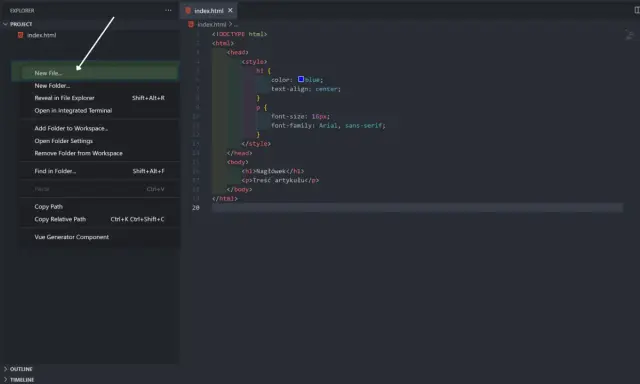Viewport: 640px width, 384px height.
Task: Click the split editor icon at top right
Action: pos(637,10)
